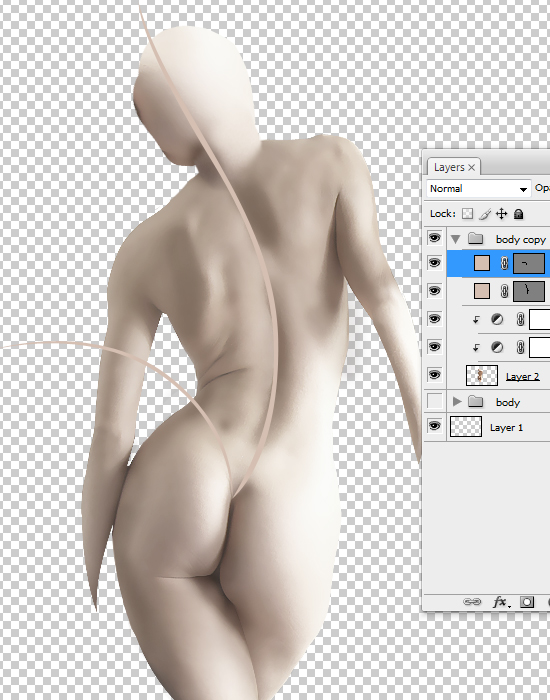550x700 pixels.
Task: Click the lock position move icon
Action: [501, 214]
